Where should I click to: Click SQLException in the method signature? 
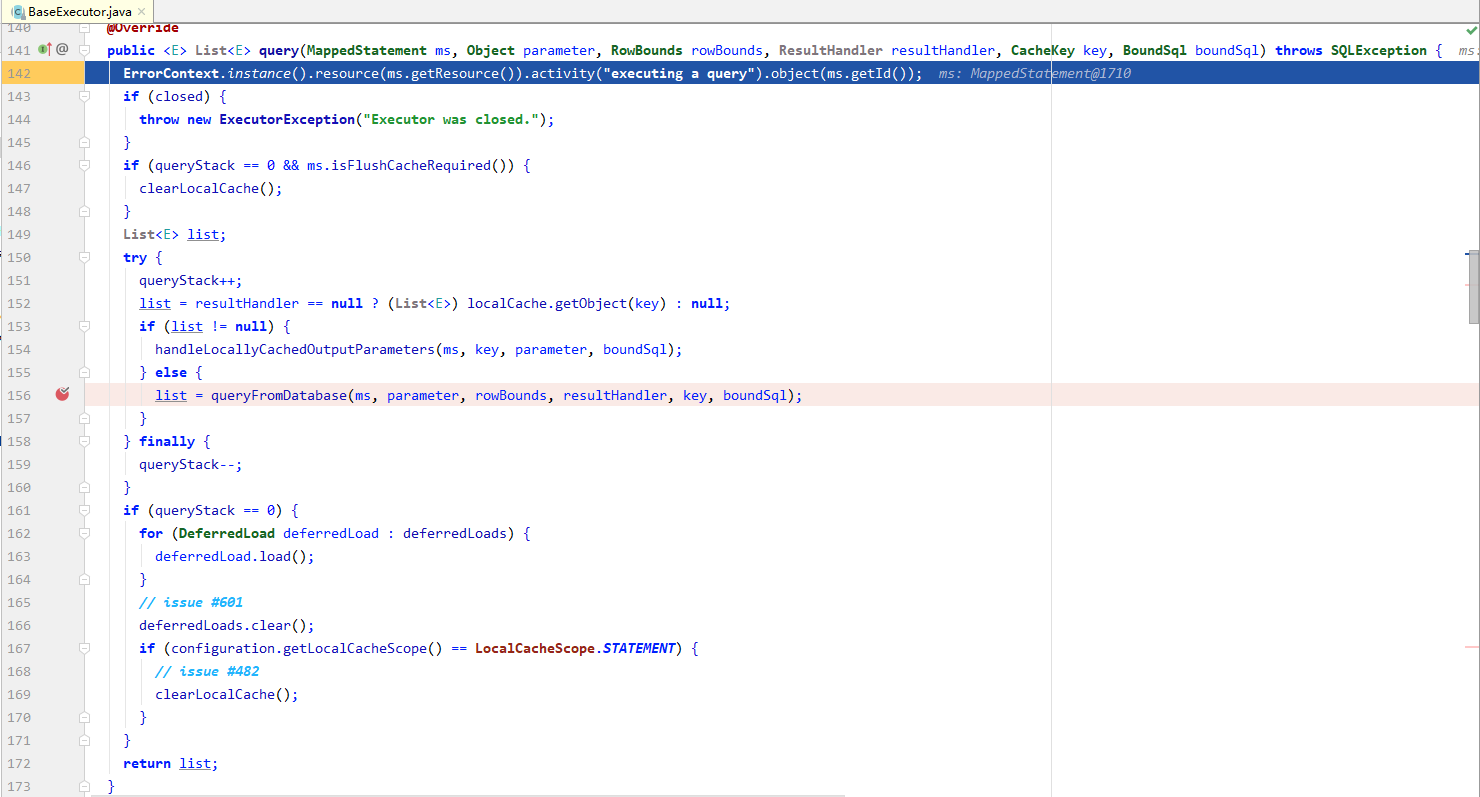pos(1379,50)
